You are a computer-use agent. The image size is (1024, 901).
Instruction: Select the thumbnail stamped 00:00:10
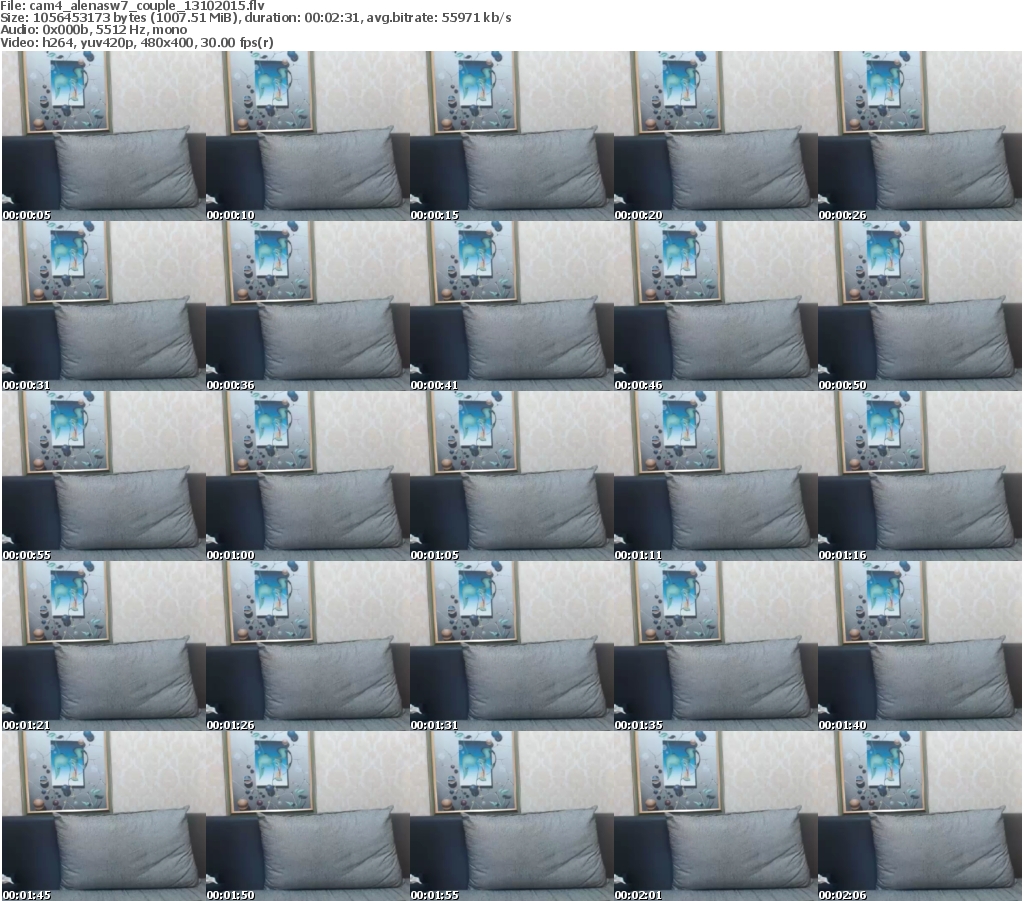point(308,136)
